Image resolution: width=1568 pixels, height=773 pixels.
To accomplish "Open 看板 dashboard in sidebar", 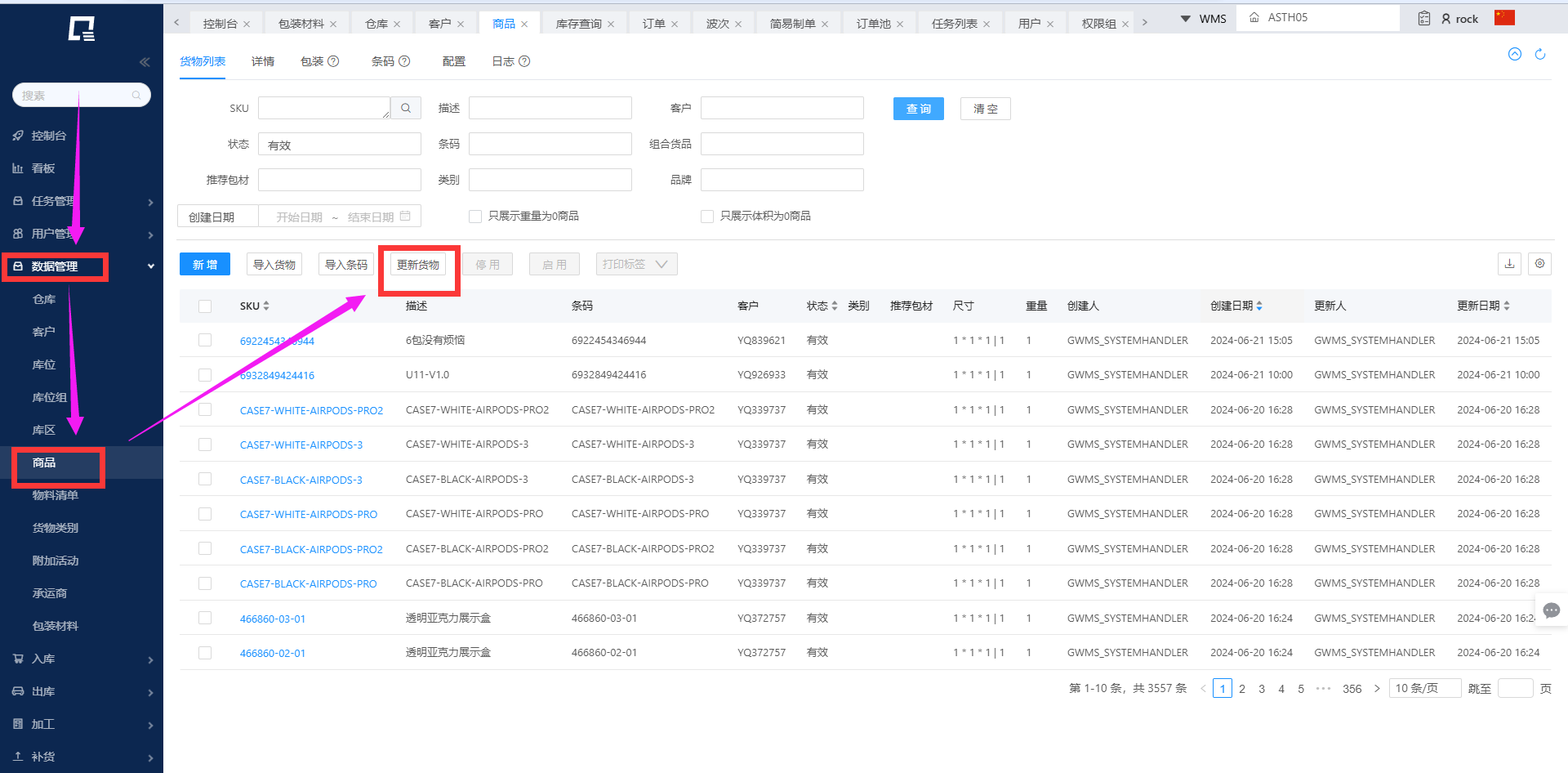I will [x=43, y=168].
